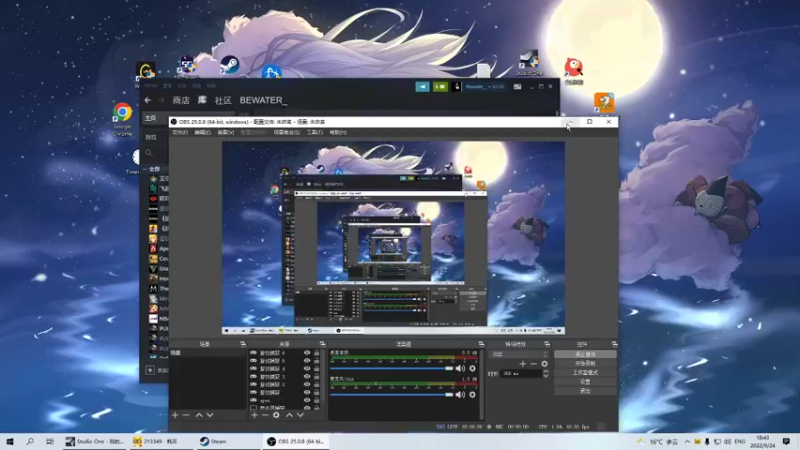Image resolution: width=800 pixels, height=450 pixels.
Task: Click Steam broadcast teal icon
Action: (x=422, y=87)
